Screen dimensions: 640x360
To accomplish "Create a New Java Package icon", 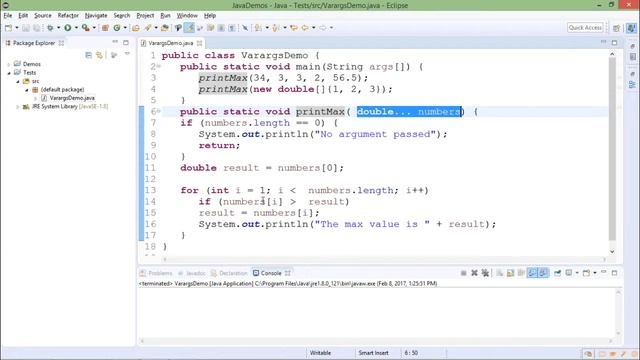I will pos(105,28).
